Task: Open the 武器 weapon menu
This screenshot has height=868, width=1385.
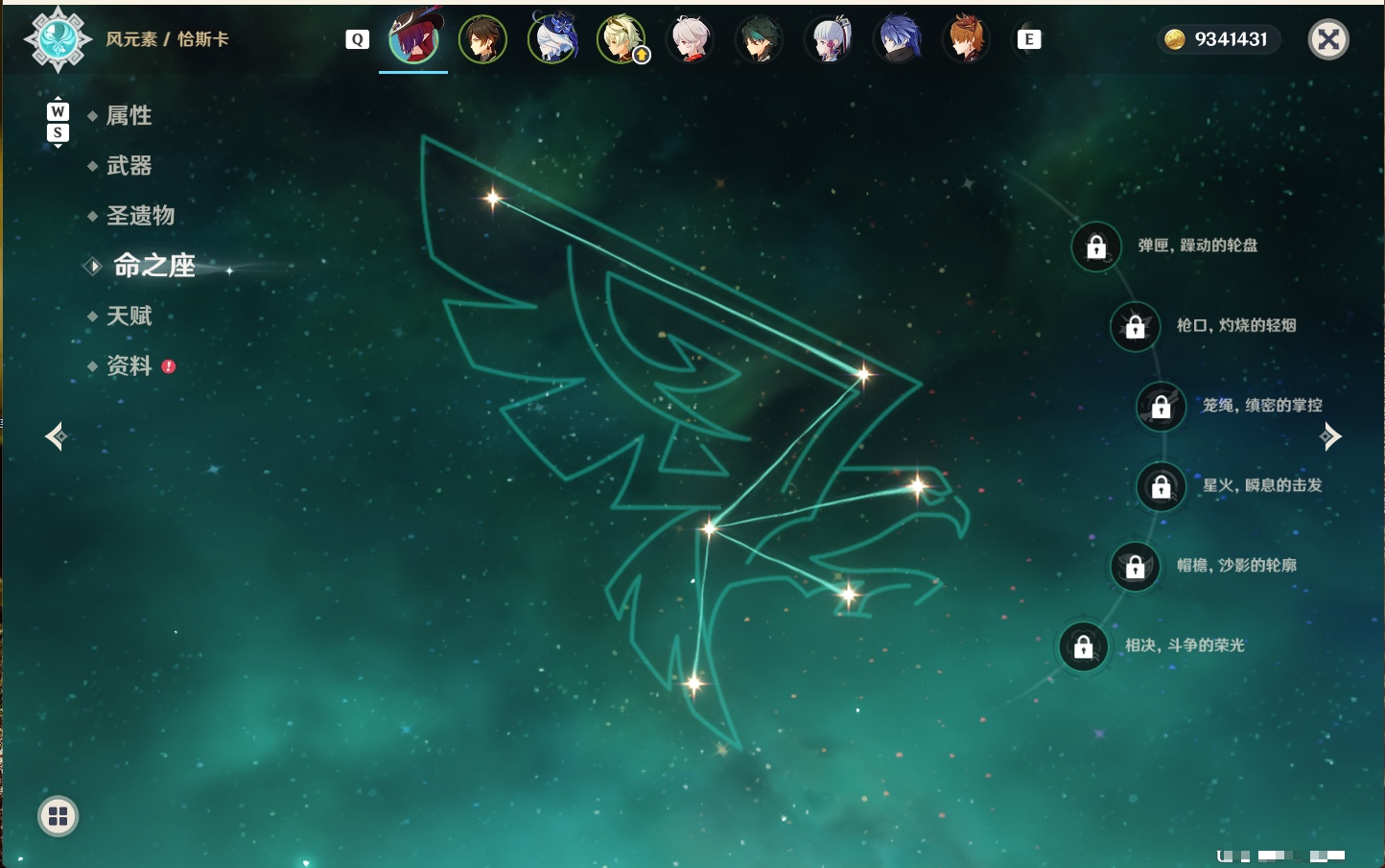Action: tap(129, 166)
